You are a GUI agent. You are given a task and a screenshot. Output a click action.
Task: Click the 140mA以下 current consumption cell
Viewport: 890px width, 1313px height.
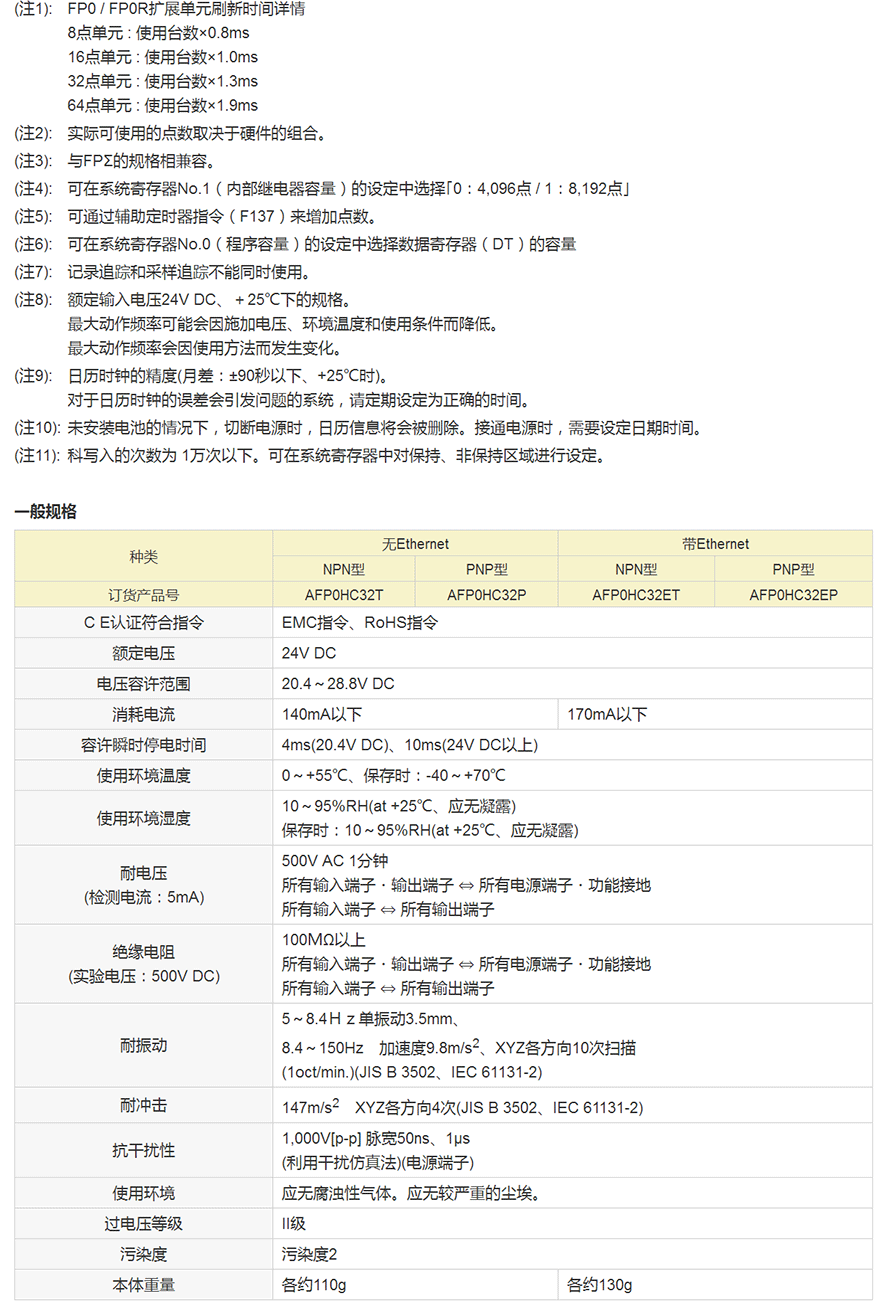click(322, 714)
